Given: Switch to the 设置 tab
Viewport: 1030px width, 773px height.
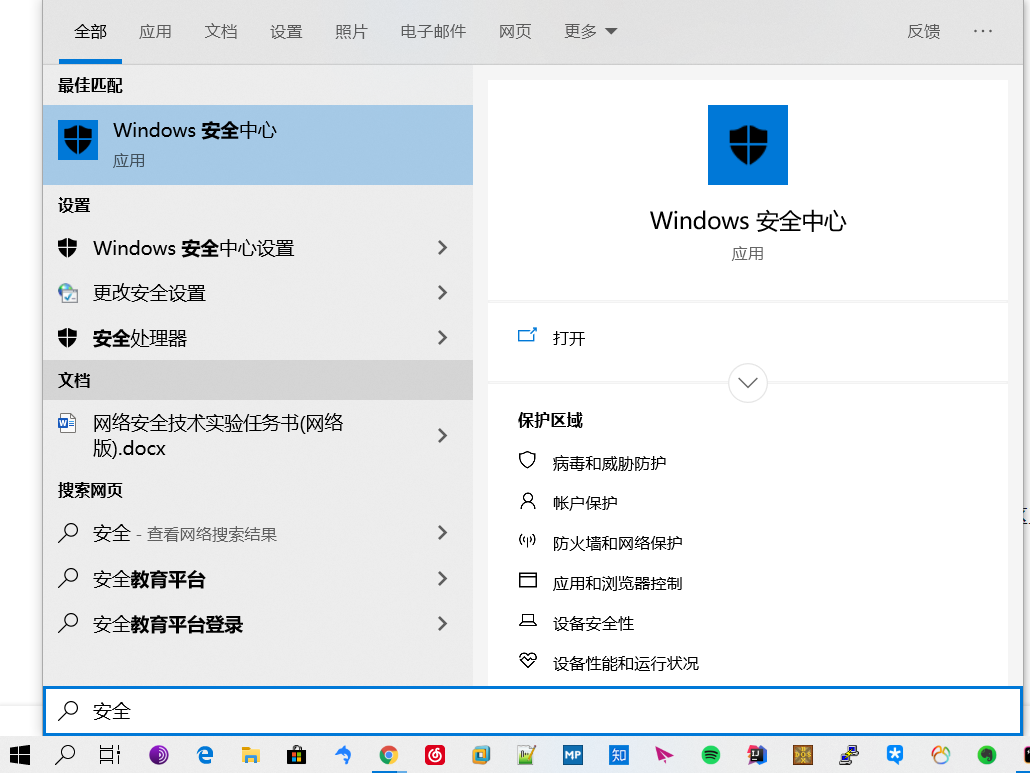Looking at the screenshot, I should 286,31.
